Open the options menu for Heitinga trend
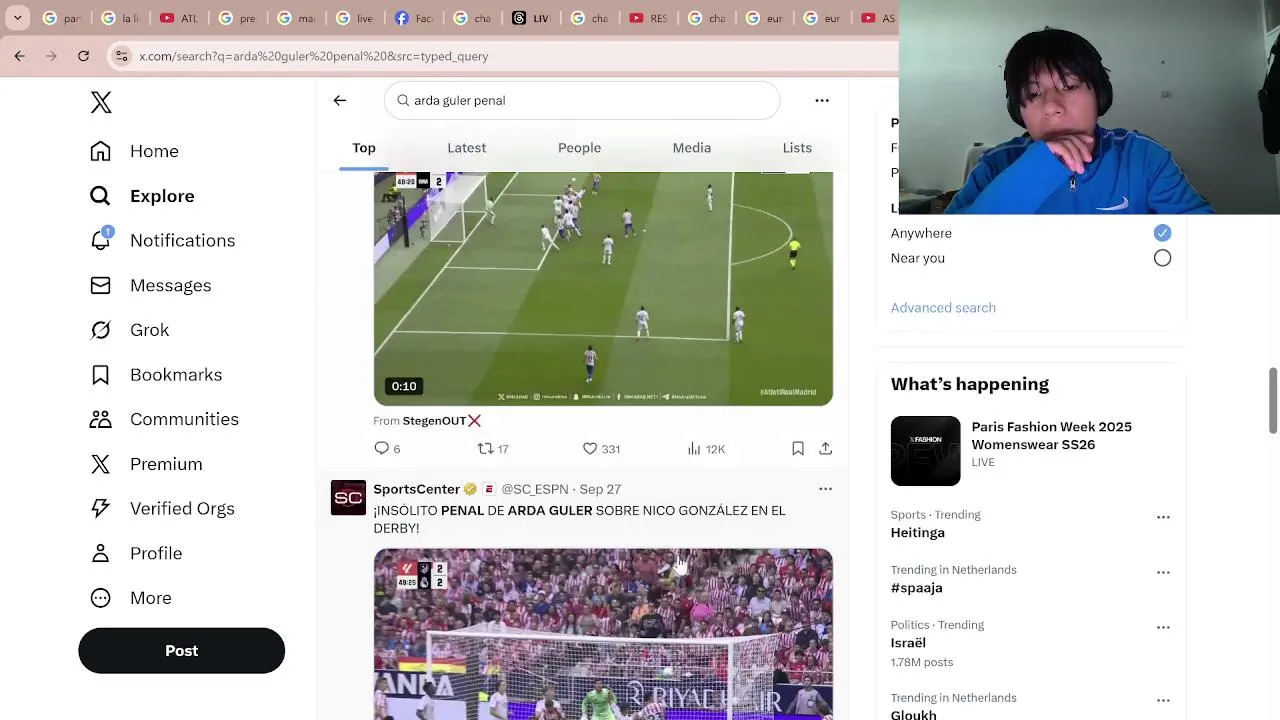 tap(1163, 518)
